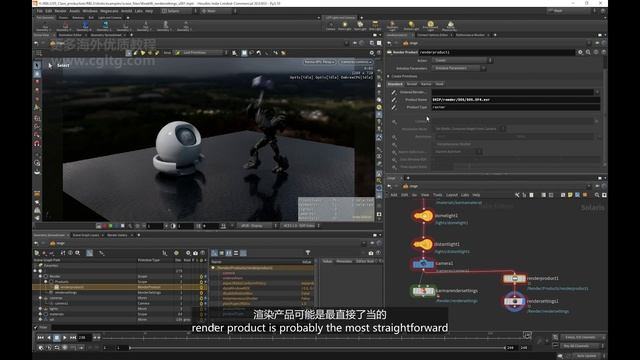Open the Initialize Parameters dropdown
The width and height of the screenshot is (640, 360).
(x=459, y=68)
